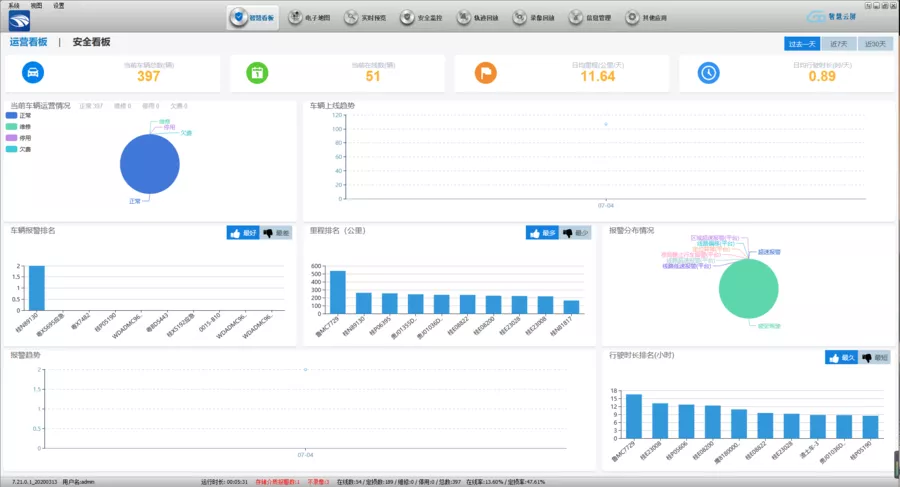Screen dimensions: 900x487
Task: Open the 轨迹回放 toolbar button
Action: tap(478, 18)
